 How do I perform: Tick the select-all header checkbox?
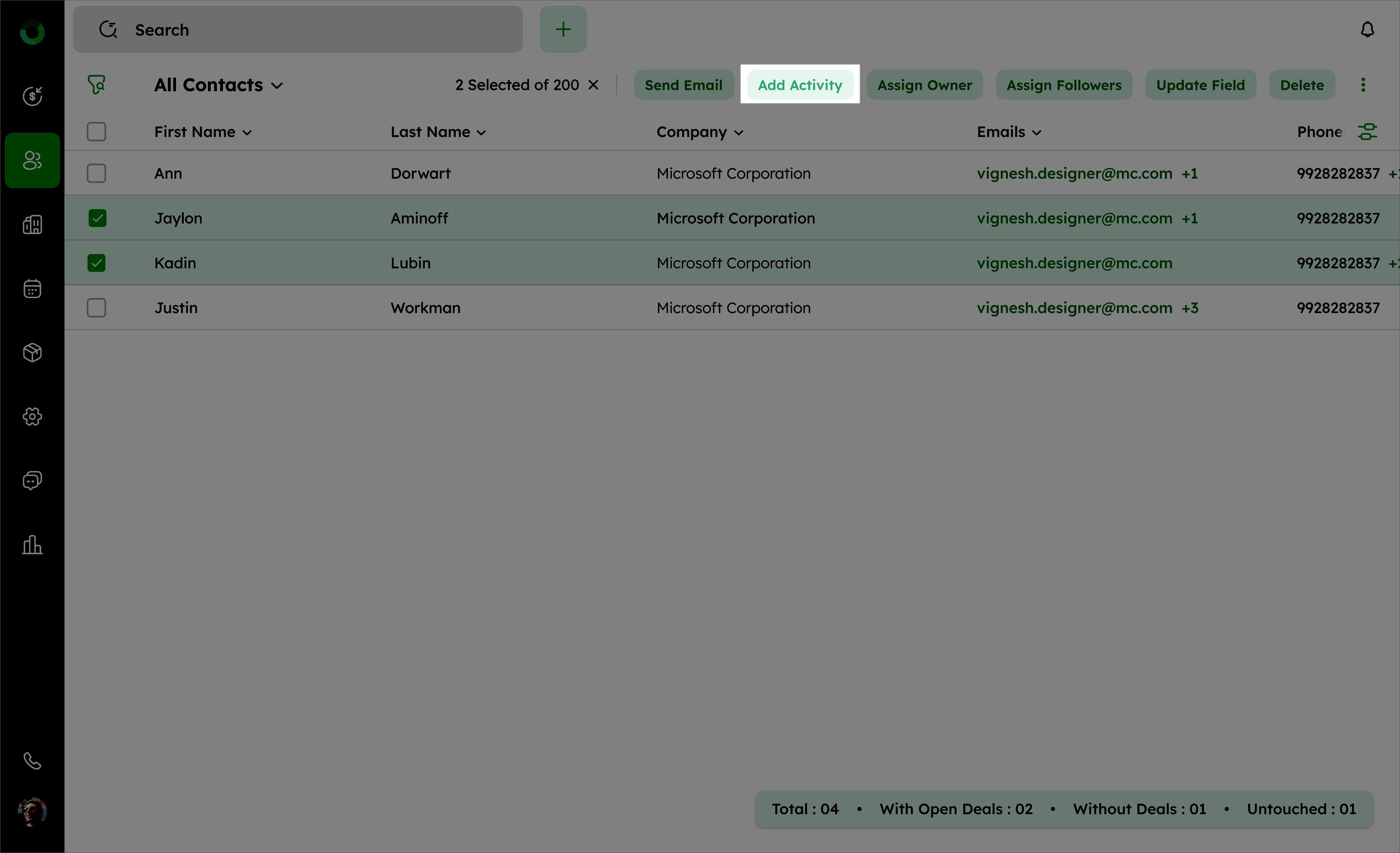coord(97,132)
